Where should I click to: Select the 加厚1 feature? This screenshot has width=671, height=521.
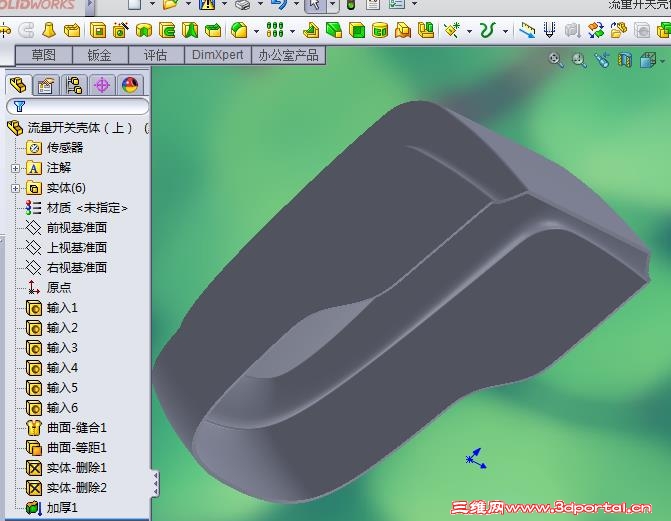tap(52, 508)
